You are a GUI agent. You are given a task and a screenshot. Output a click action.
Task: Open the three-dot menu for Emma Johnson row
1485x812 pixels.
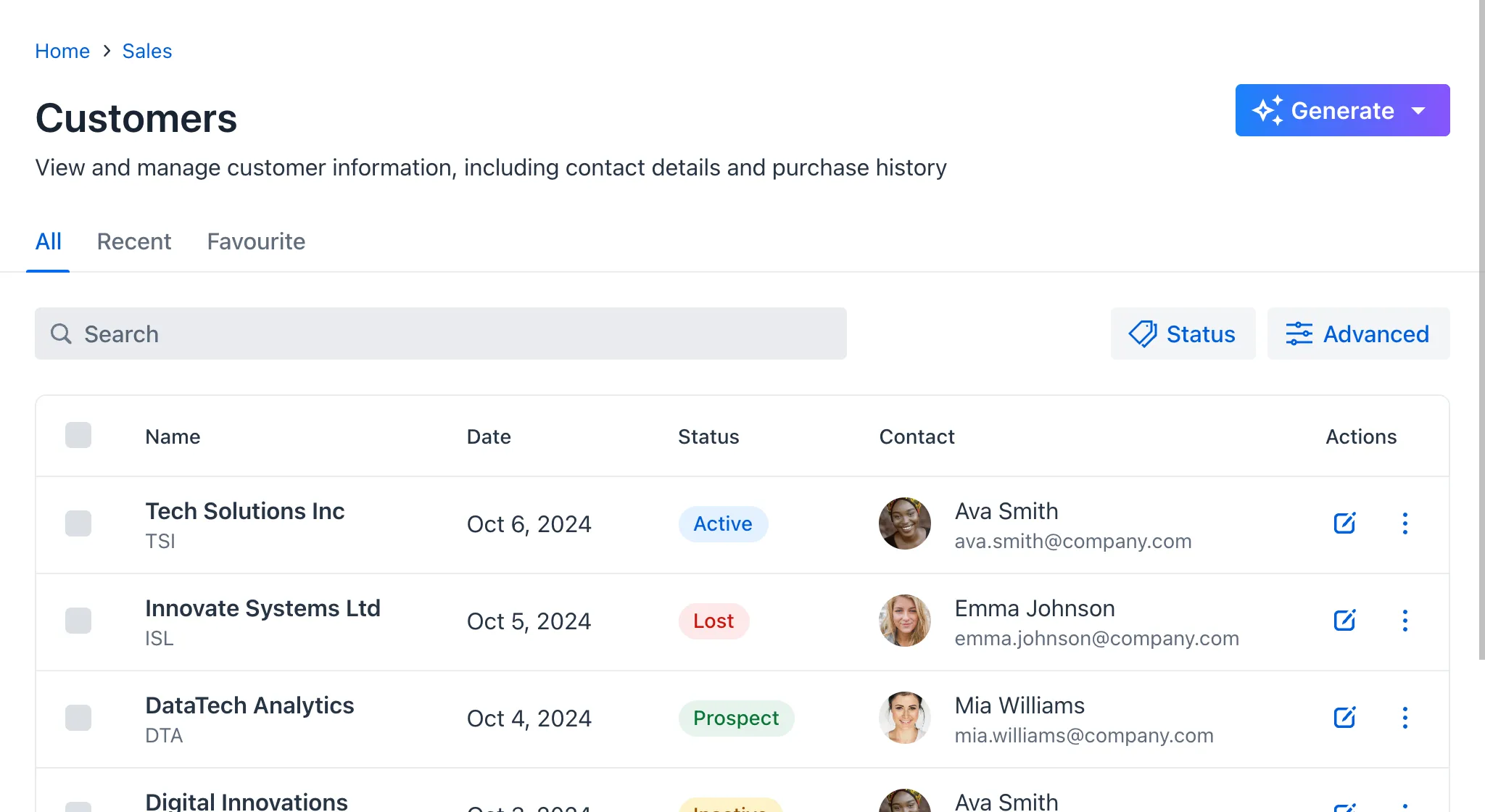[1406, 621]
